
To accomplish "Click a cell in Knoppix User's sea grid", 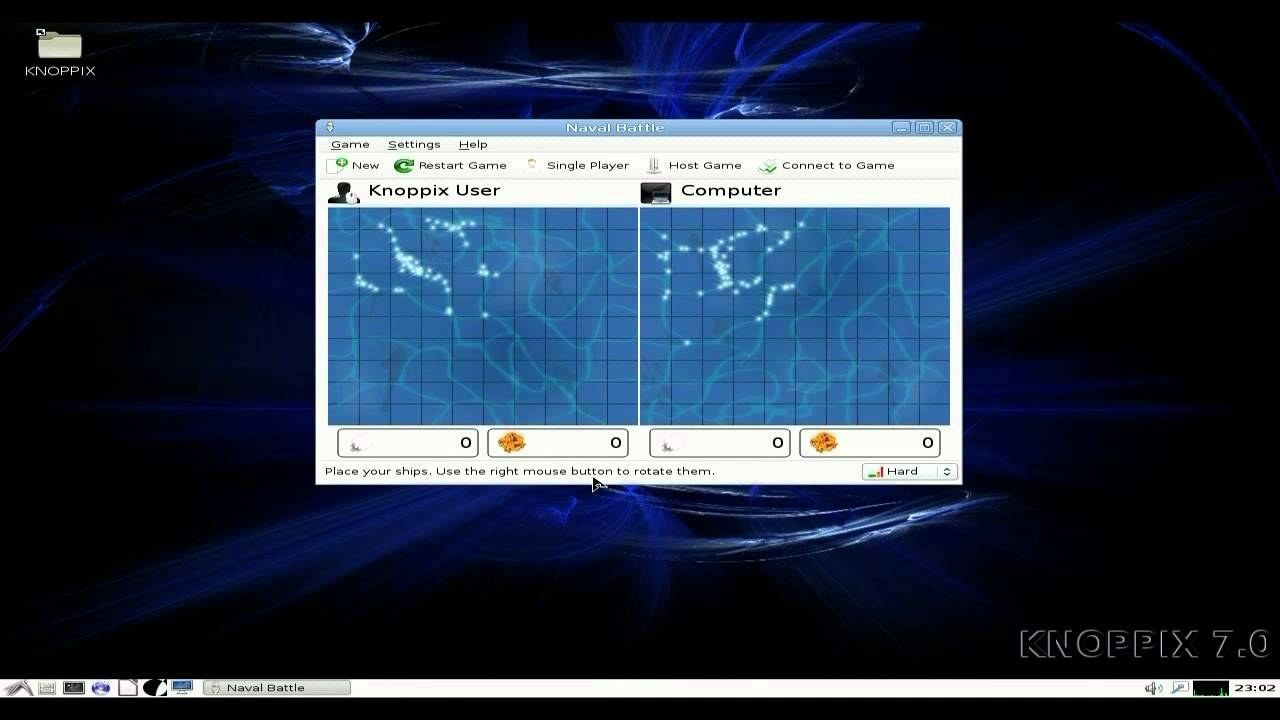I will click(483, 316).
